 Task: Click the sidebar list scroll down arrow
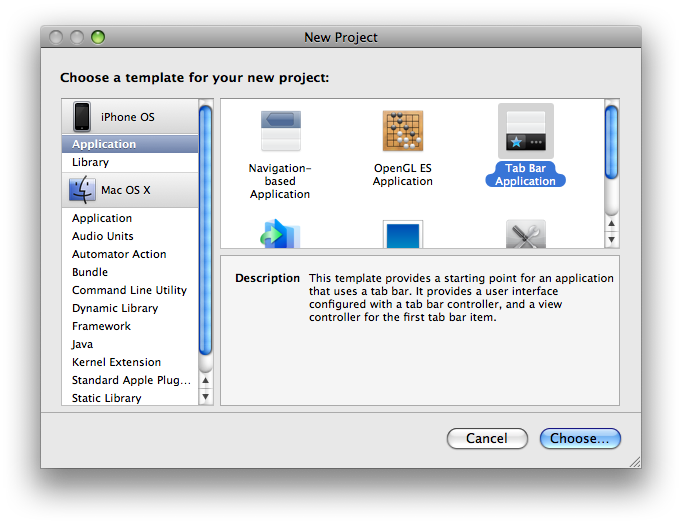[x=206, y=396]
